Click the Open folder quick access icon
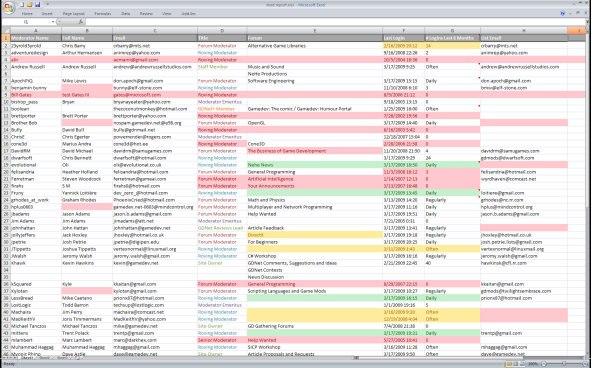The image size is (591, 368). pos(29,5)
